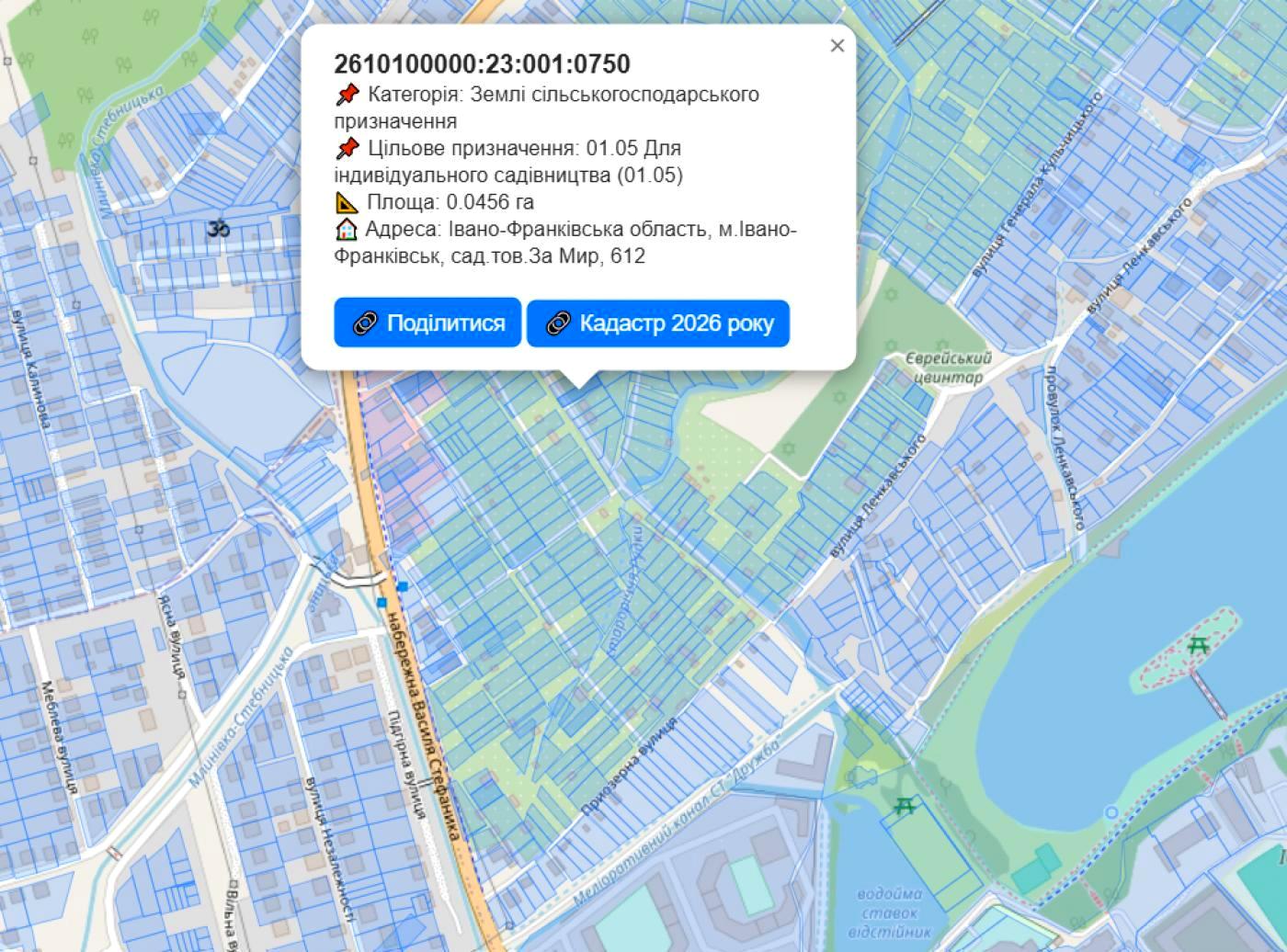This screenshot has height=952, width=1287.
Task: Click chain link icon in Поділитися button
Action: (366, 323)
